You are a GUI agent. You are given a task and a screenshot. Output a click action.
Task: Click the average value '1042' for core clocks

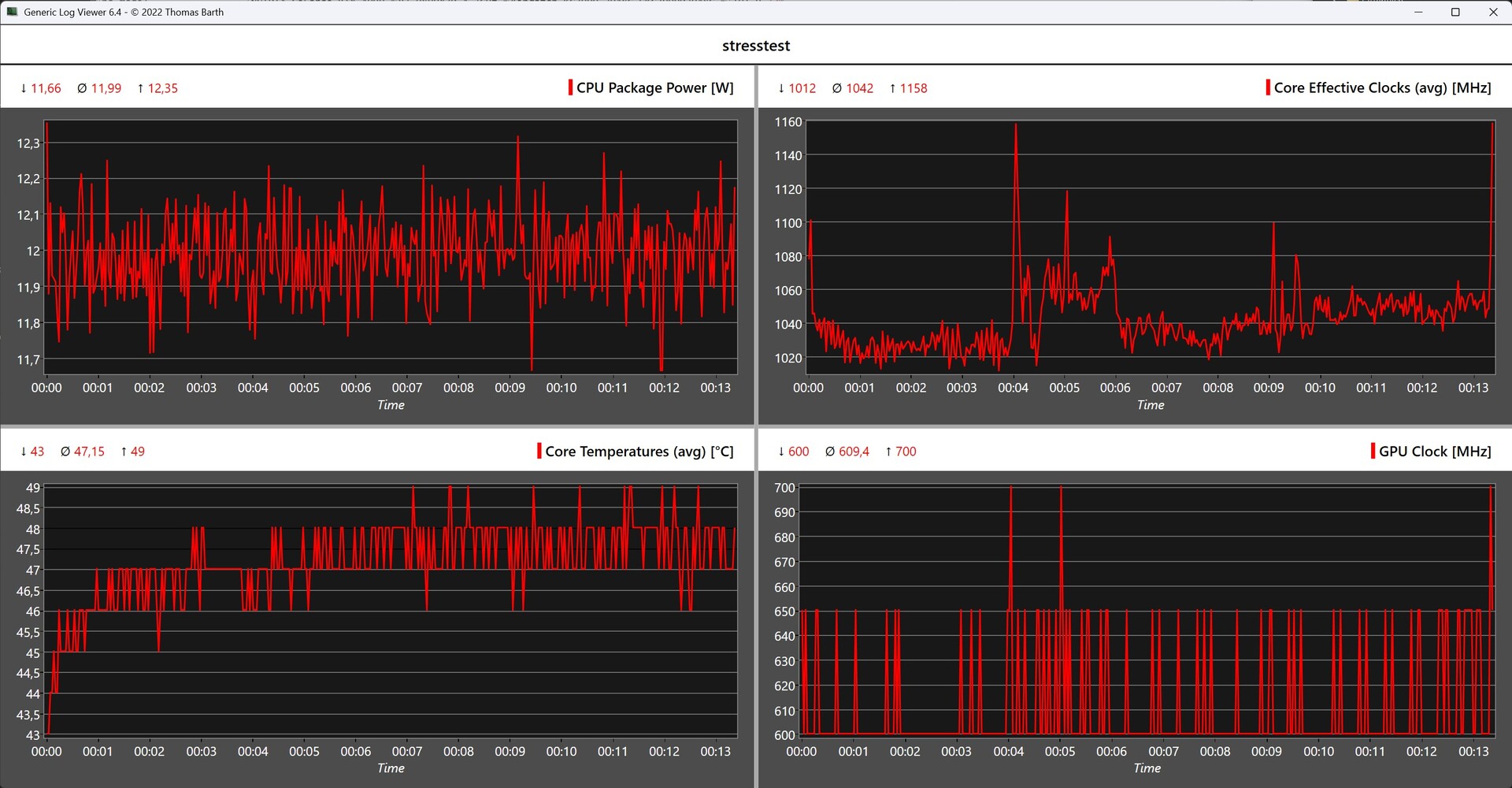[x=860, y=88]
